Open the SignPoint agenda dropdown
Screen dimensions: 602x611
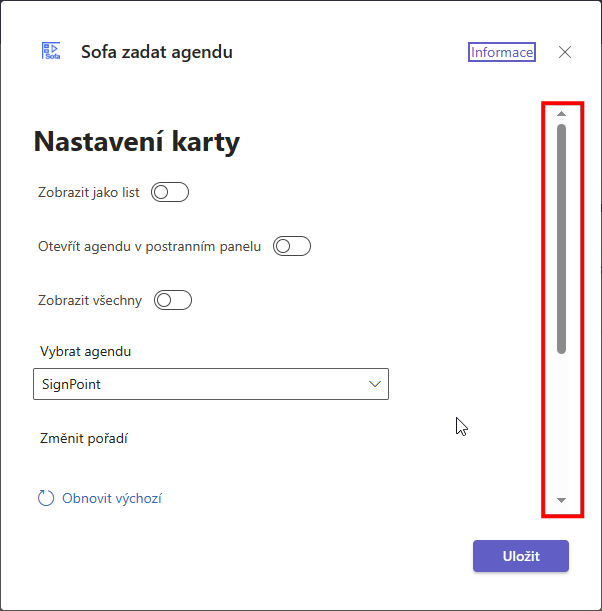coord(211,384)
